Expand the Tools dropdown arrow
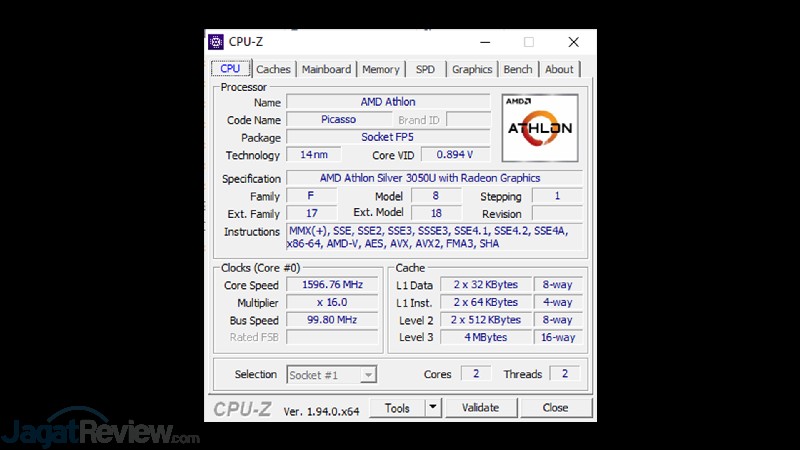The image size is (800, 450). 432,408
